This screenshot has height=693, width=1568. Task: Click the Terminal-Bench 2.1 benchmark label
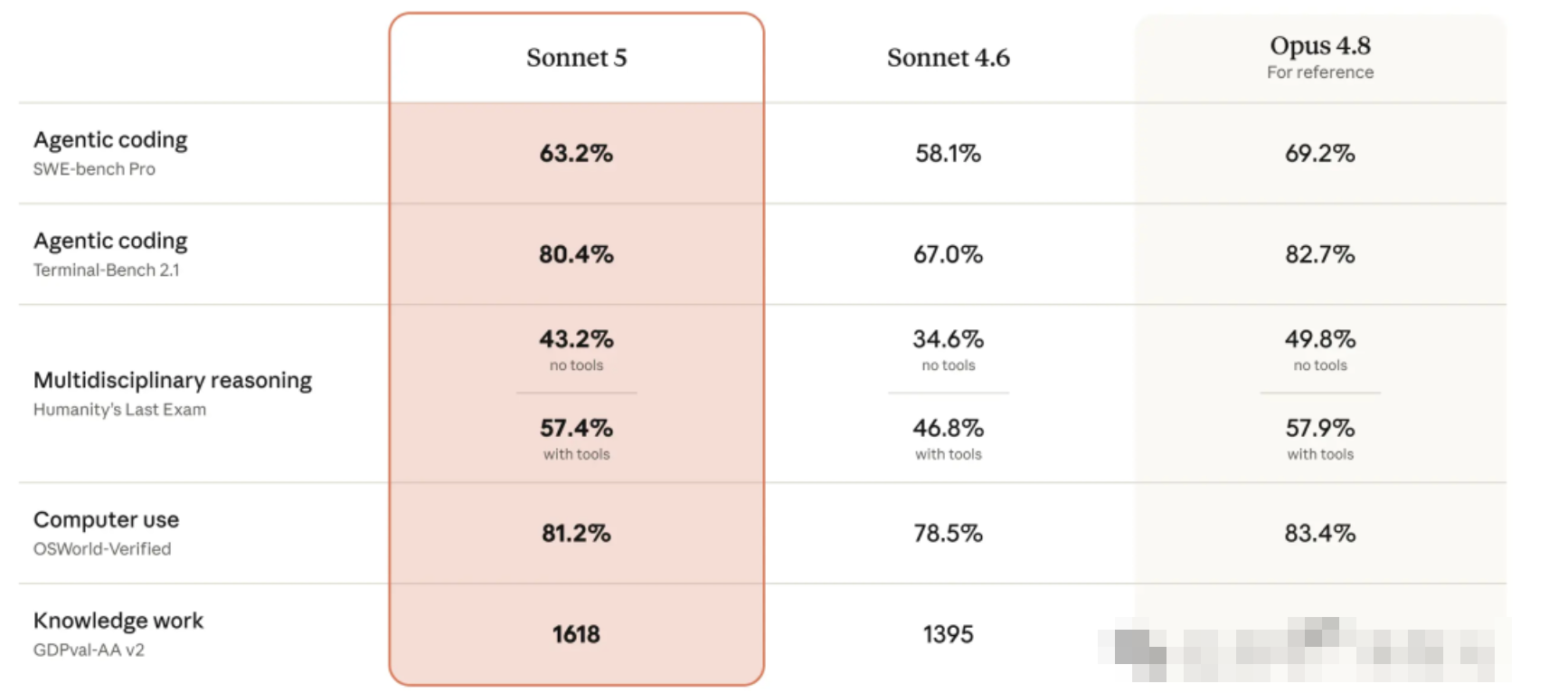click(106, 271)
